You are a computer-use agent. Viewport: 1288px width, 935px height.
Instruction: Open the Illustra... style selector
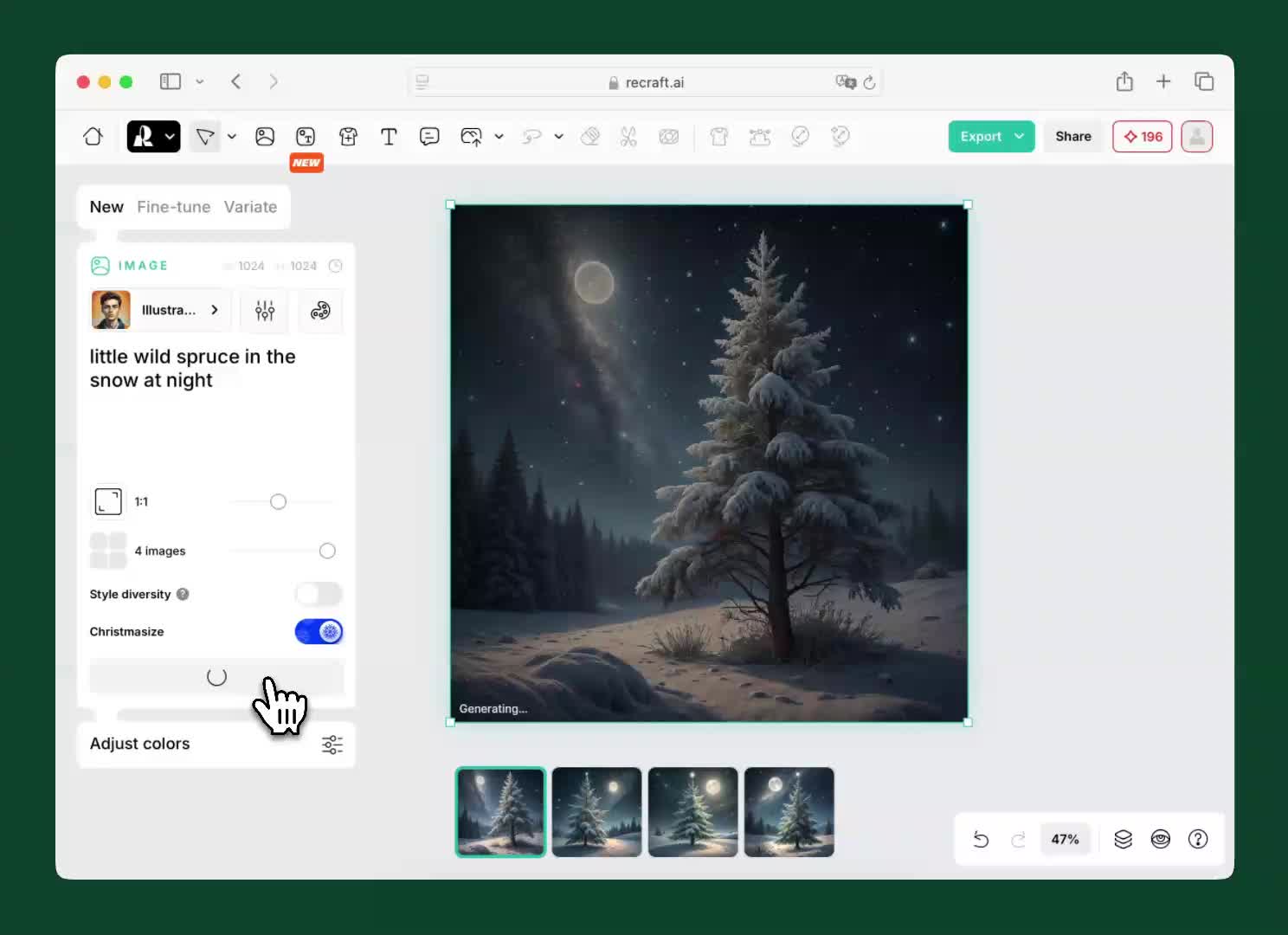coord(160,310)
